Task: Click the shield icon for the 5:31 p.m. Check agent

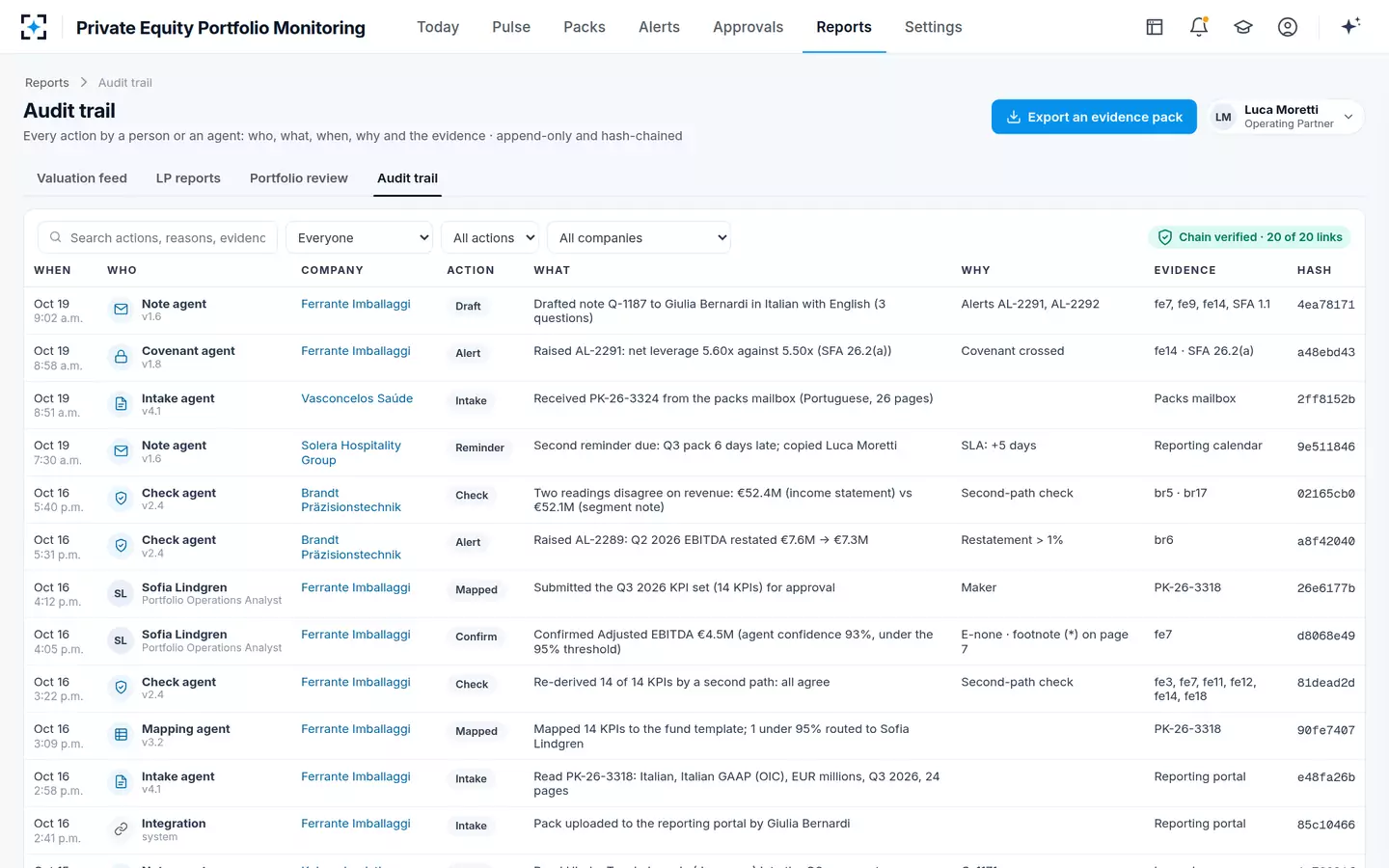Action: [x=121, y=546]
